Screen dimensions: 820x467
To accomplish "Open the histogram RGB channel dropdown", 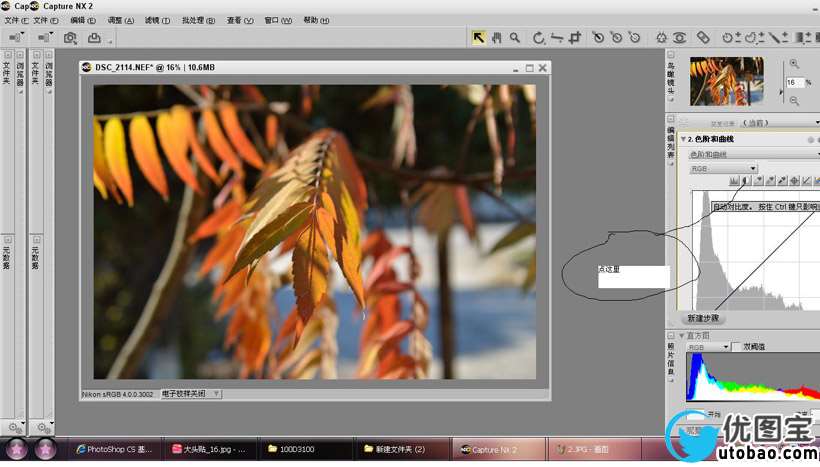I will (708, 347).
